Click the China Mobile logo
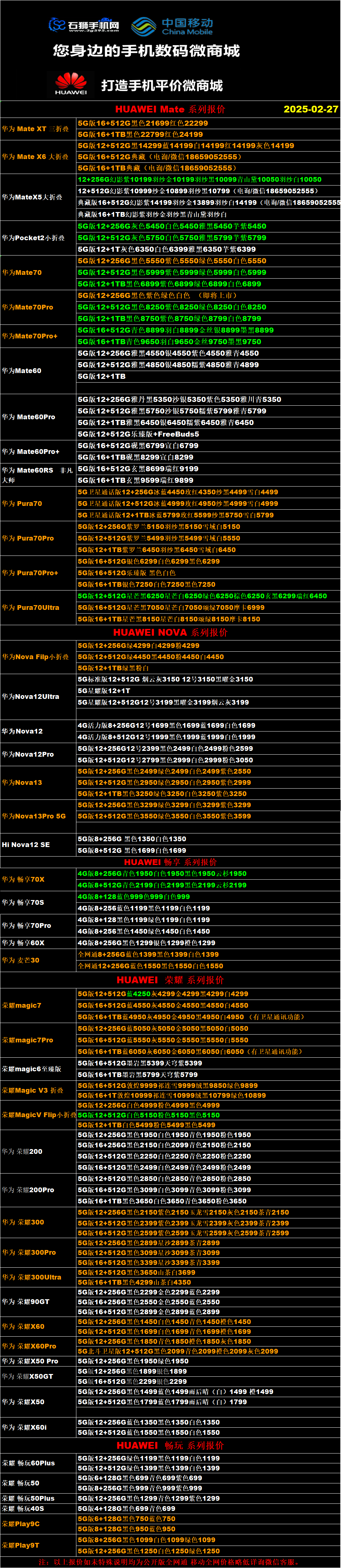341x1568 pixels. click(x=173, y=26)
